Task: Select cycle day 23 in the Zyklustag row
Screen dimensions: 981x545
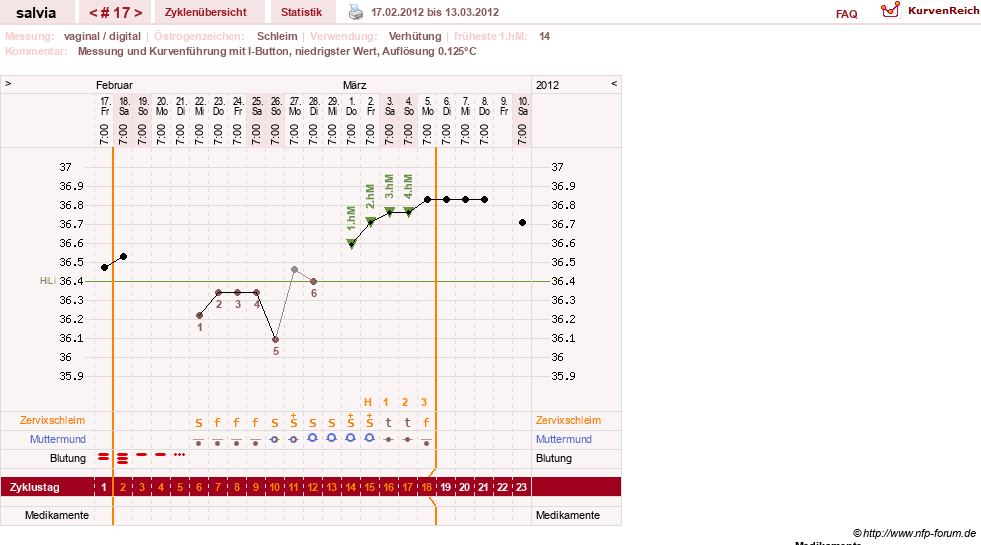Action: (521, 487)
